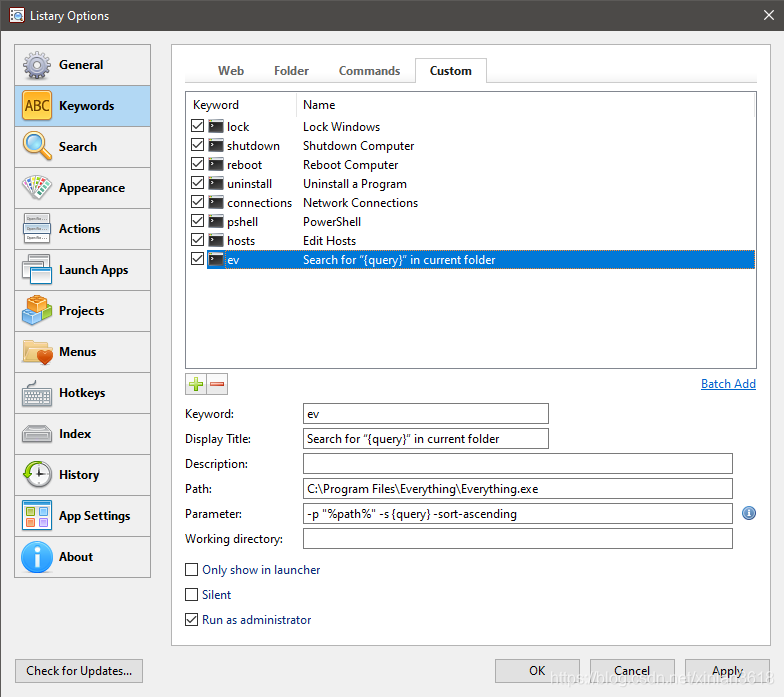Click the Display Title input field
The width and height of the screenshot is (784, 697).
tap(426, 438)
